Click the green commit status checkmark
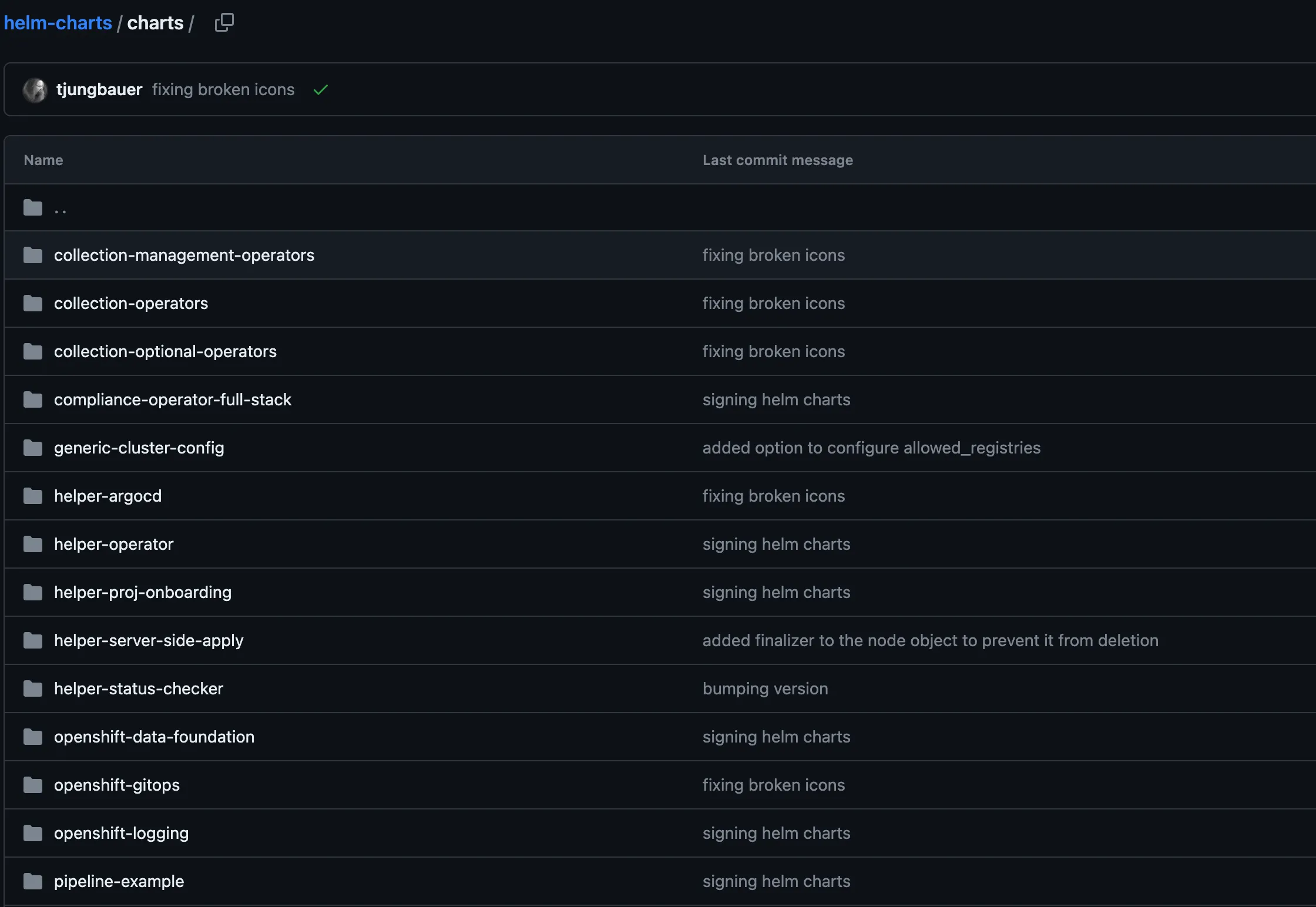This screenshot has width=1316, height=907. [x=320, y=89]
